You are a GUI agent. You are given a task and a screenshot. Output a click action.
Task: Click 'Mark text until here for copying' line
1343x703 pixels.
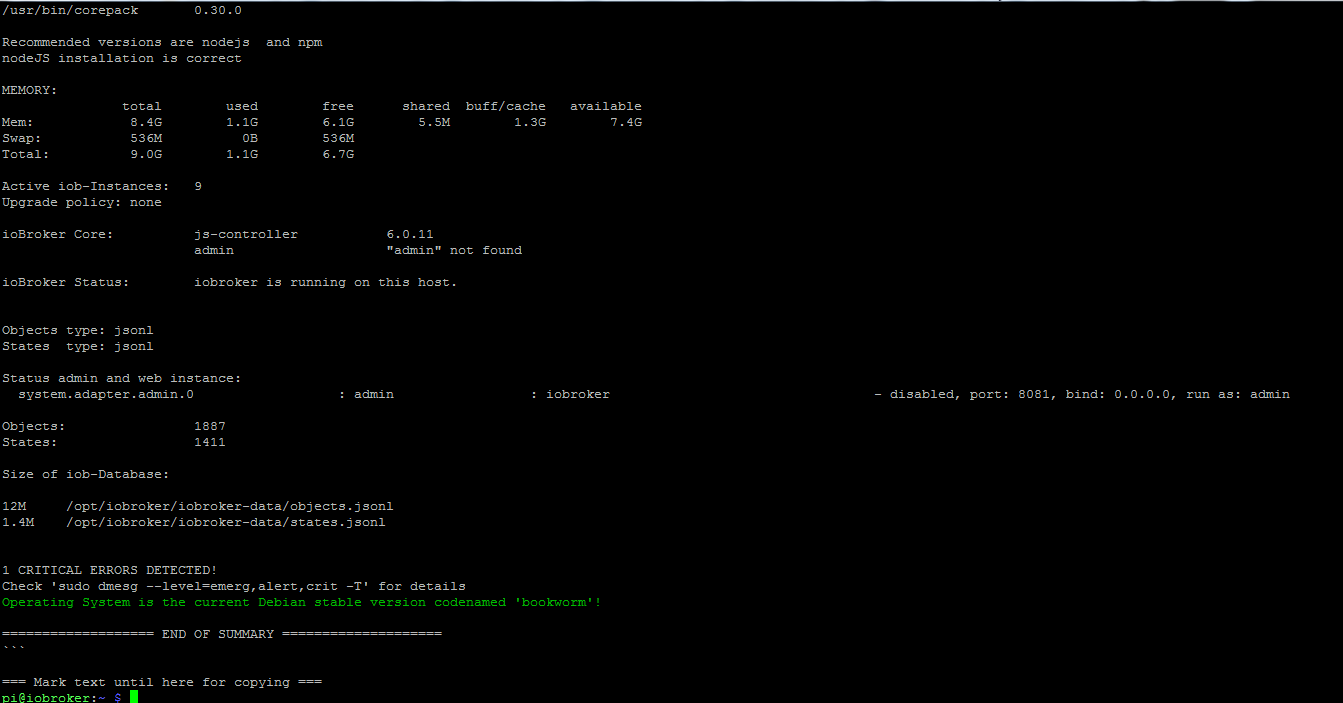pyautogui.click(x=162, y=682)
